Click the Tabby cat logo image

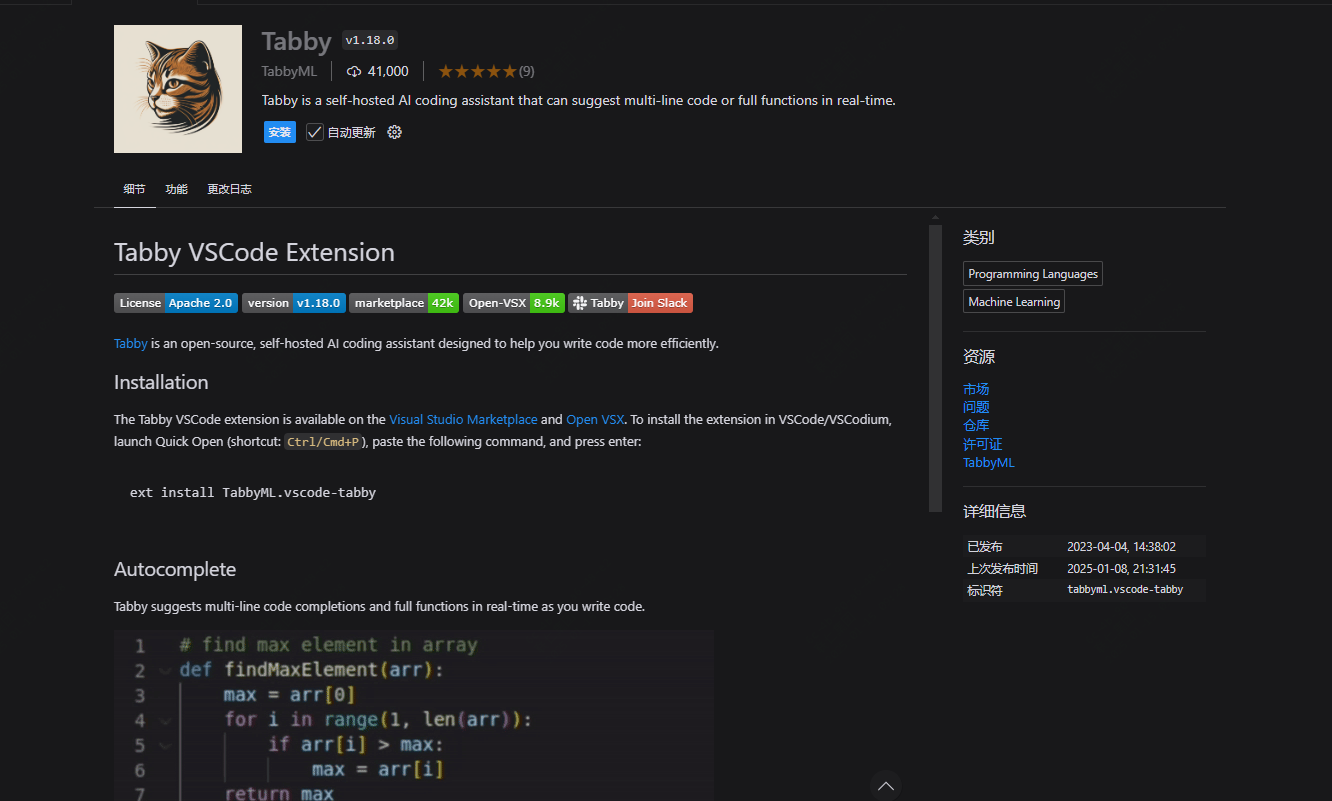(178, 89)
